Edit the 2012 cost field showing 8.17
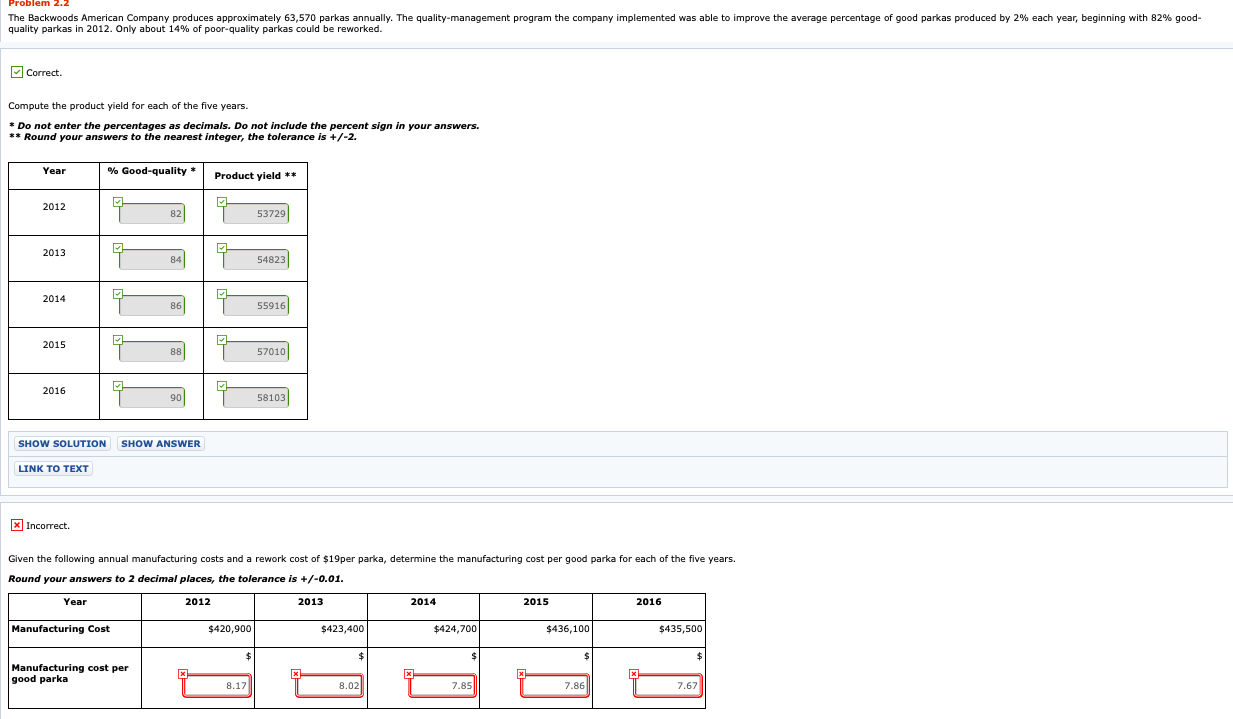The image size is (1233, 719). tap(217, 686)
